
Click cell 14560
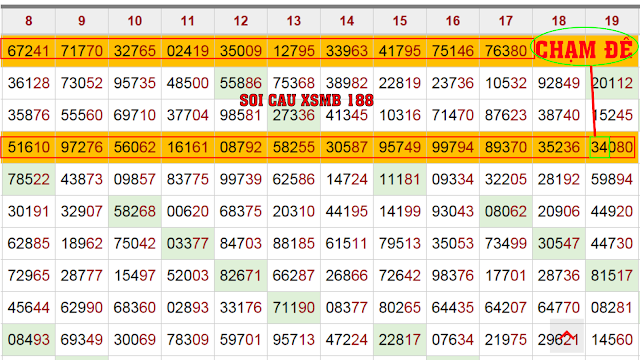[612, 340]
